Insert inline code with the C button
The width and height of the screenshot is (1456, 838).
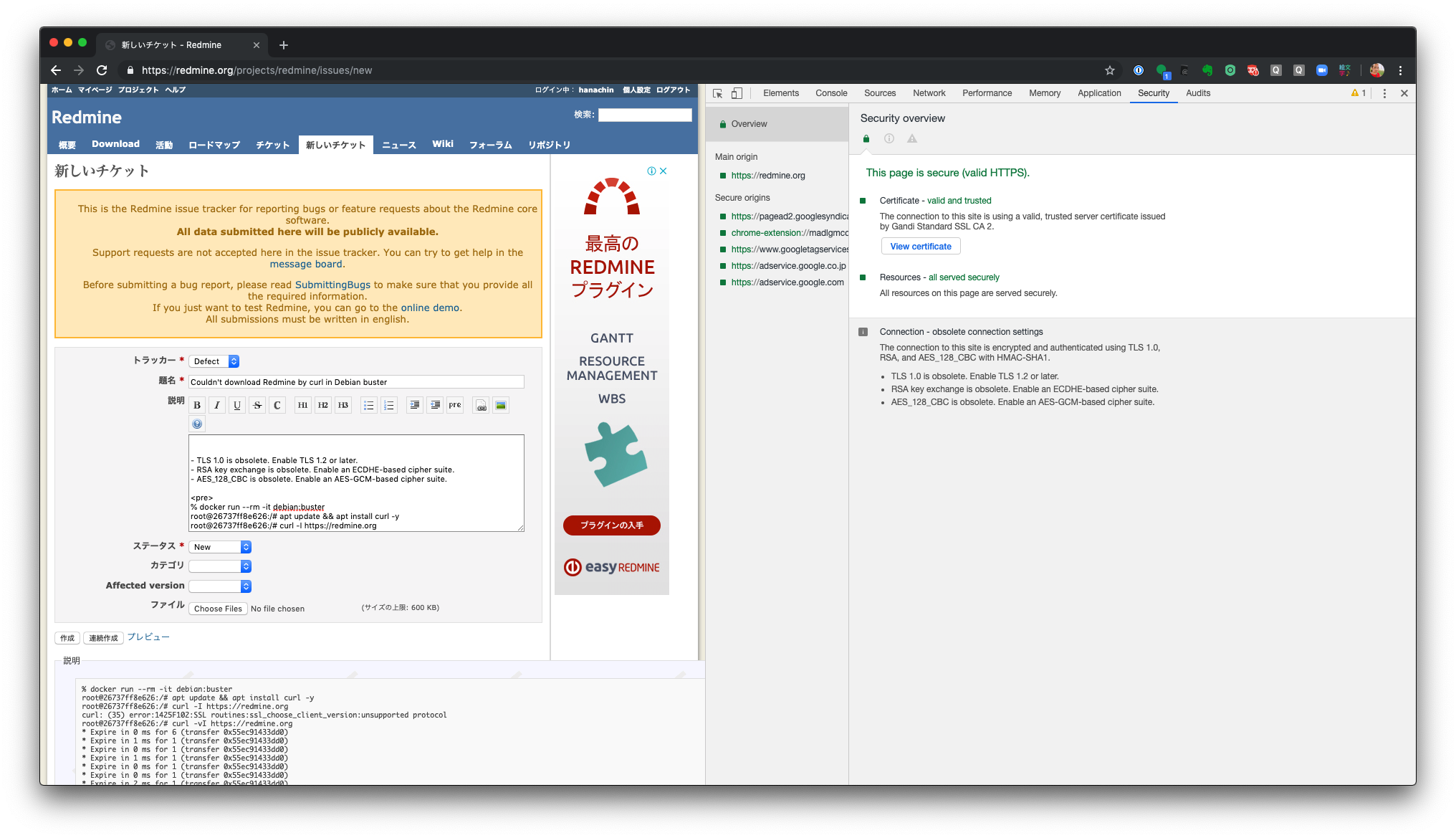277,405
